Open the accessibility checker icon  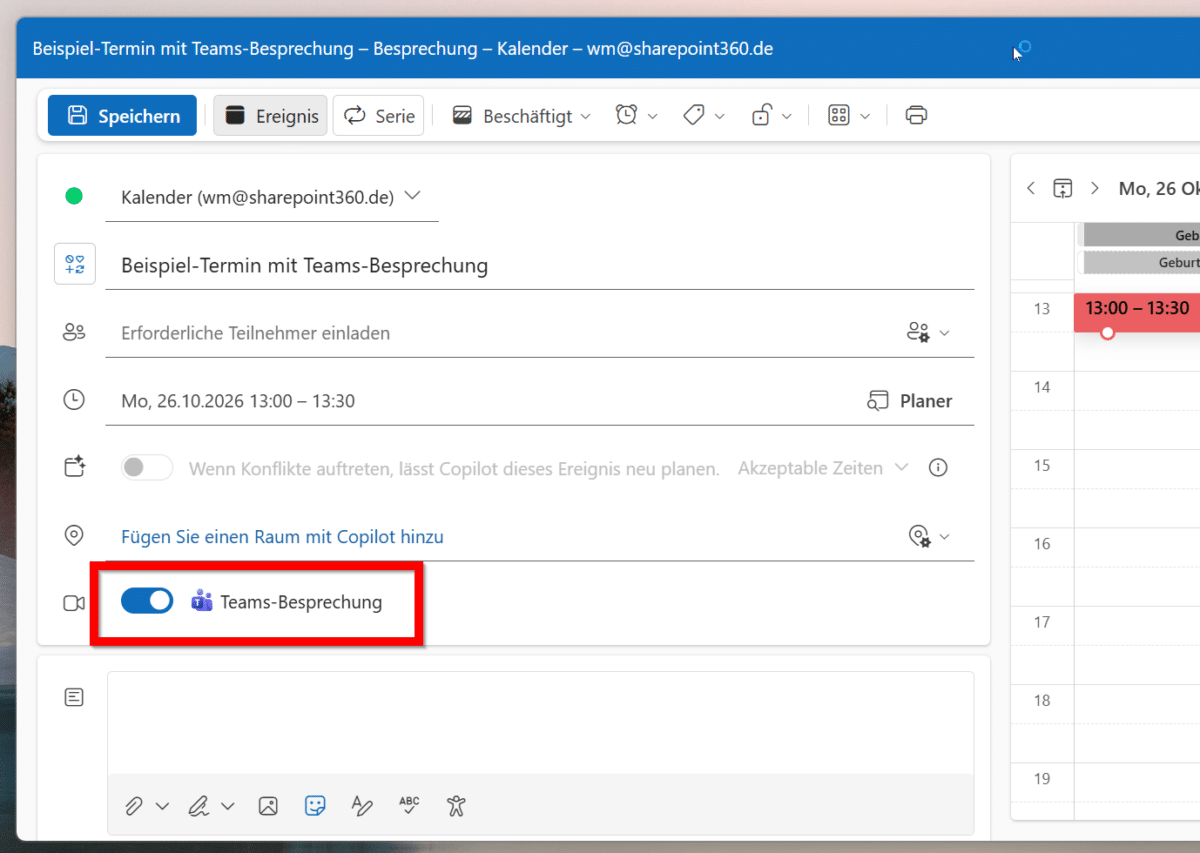(x=457, y=805)
